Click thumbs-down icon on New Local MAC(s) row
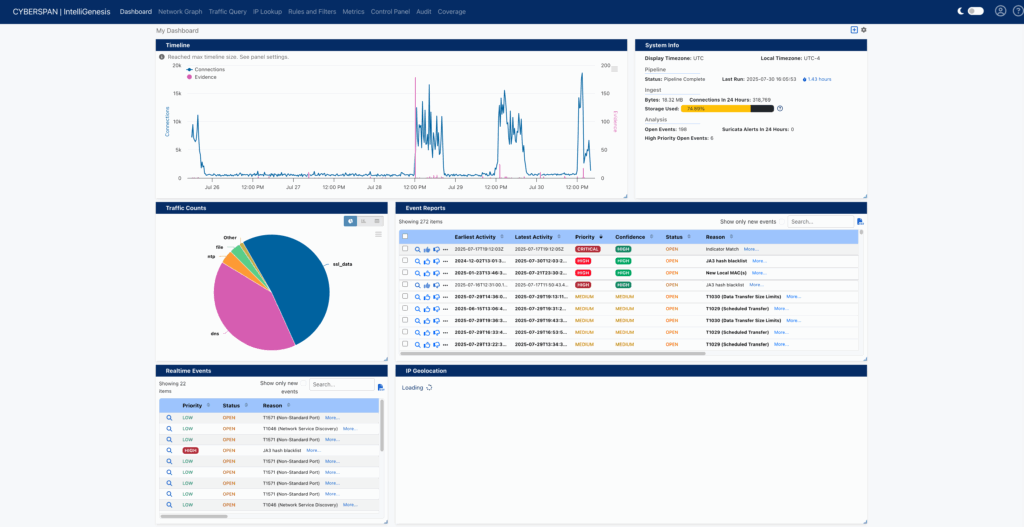This screenshot has width=1024, height=527. pos(436,273)
